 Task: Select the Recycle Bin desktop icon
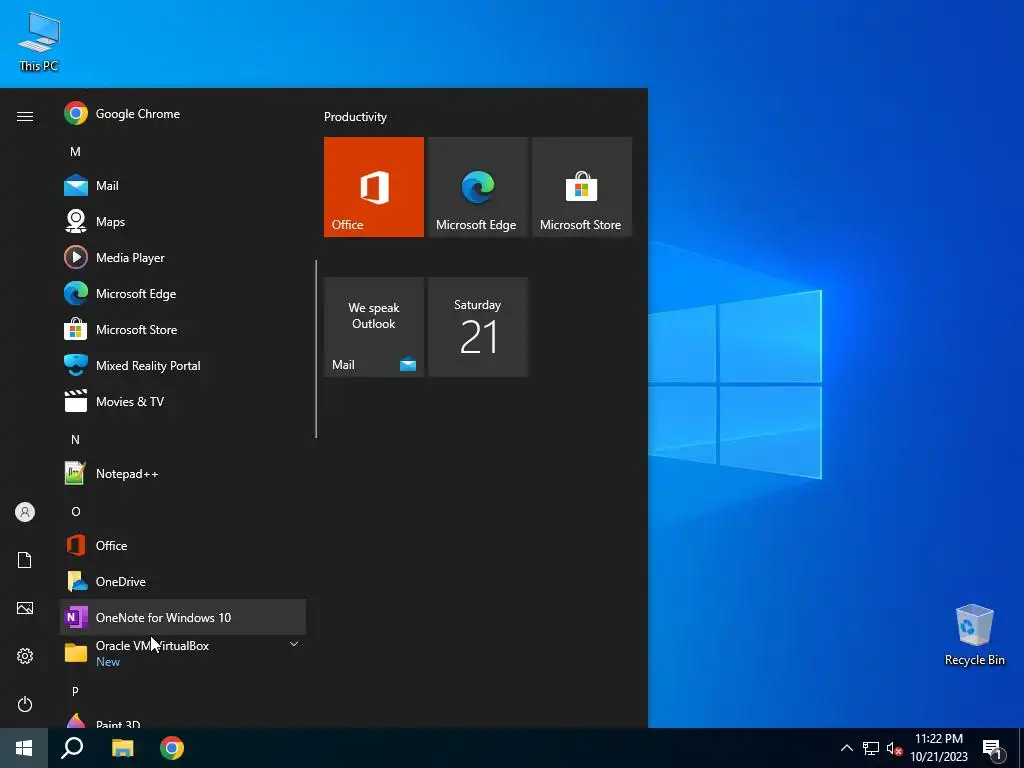pyautogui.click(x=974, y=635)
